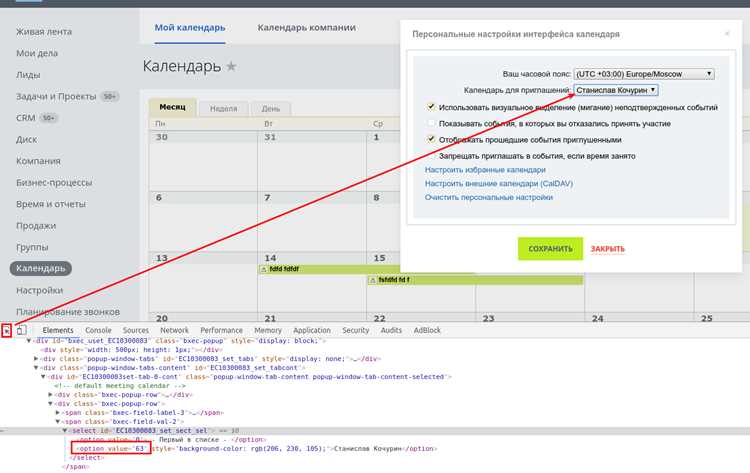750x473 pixels.
Task: Toggle dimming of past events checkbox
Action: pyautogui.click(x=431, y=139)
